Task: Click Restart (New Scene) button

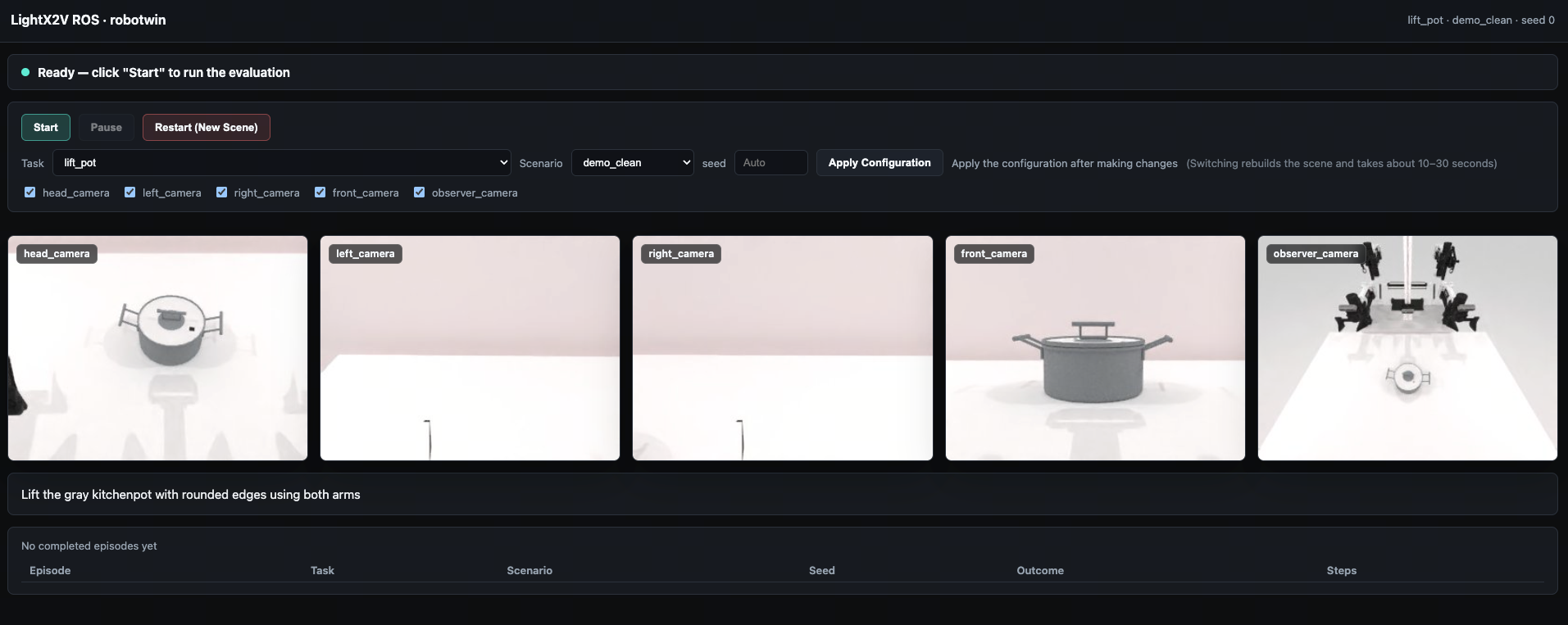Action: coord(206,127)
